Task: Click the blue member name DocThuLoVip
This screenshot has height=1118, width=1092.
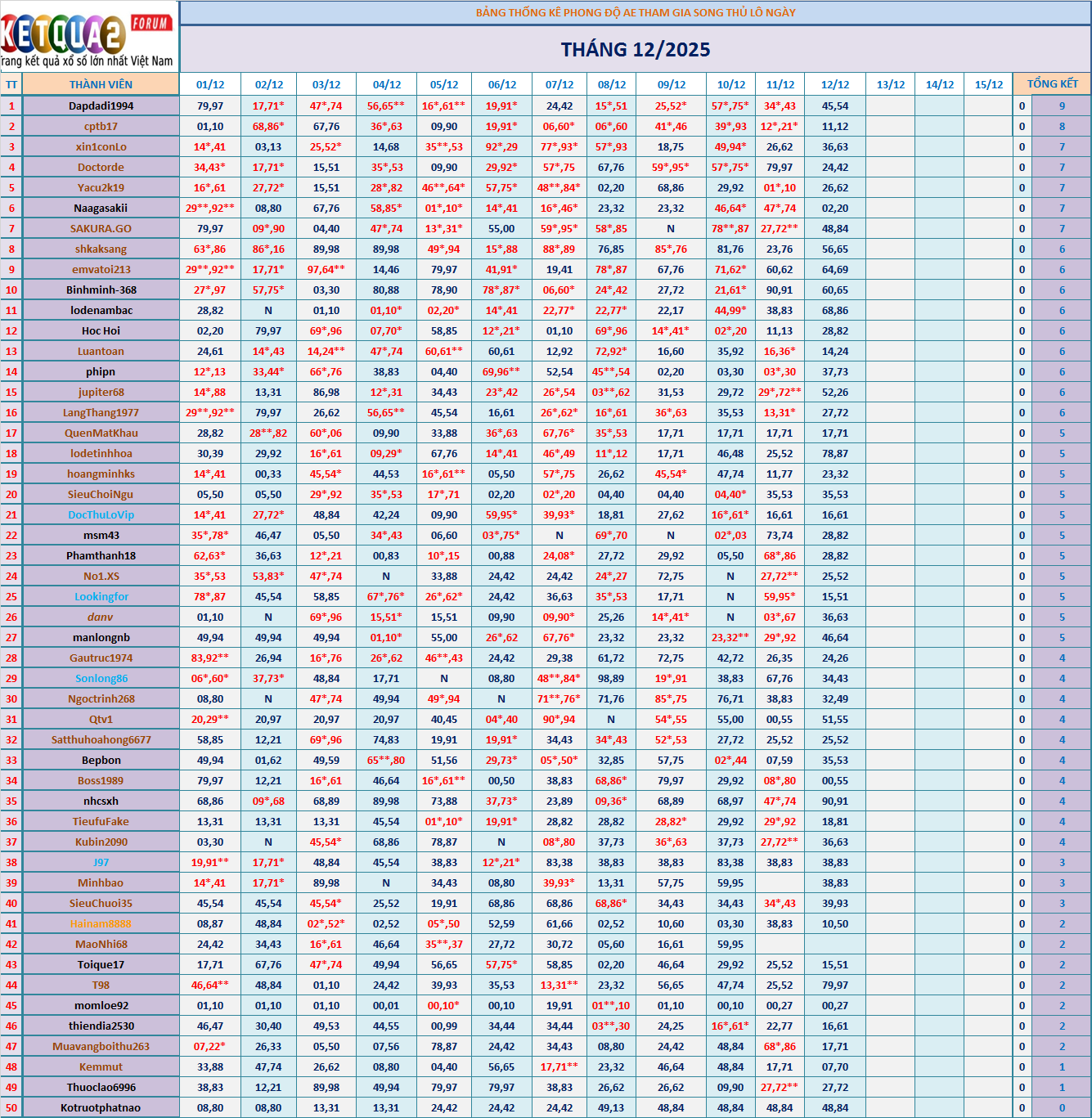Action: pos(101,514)
